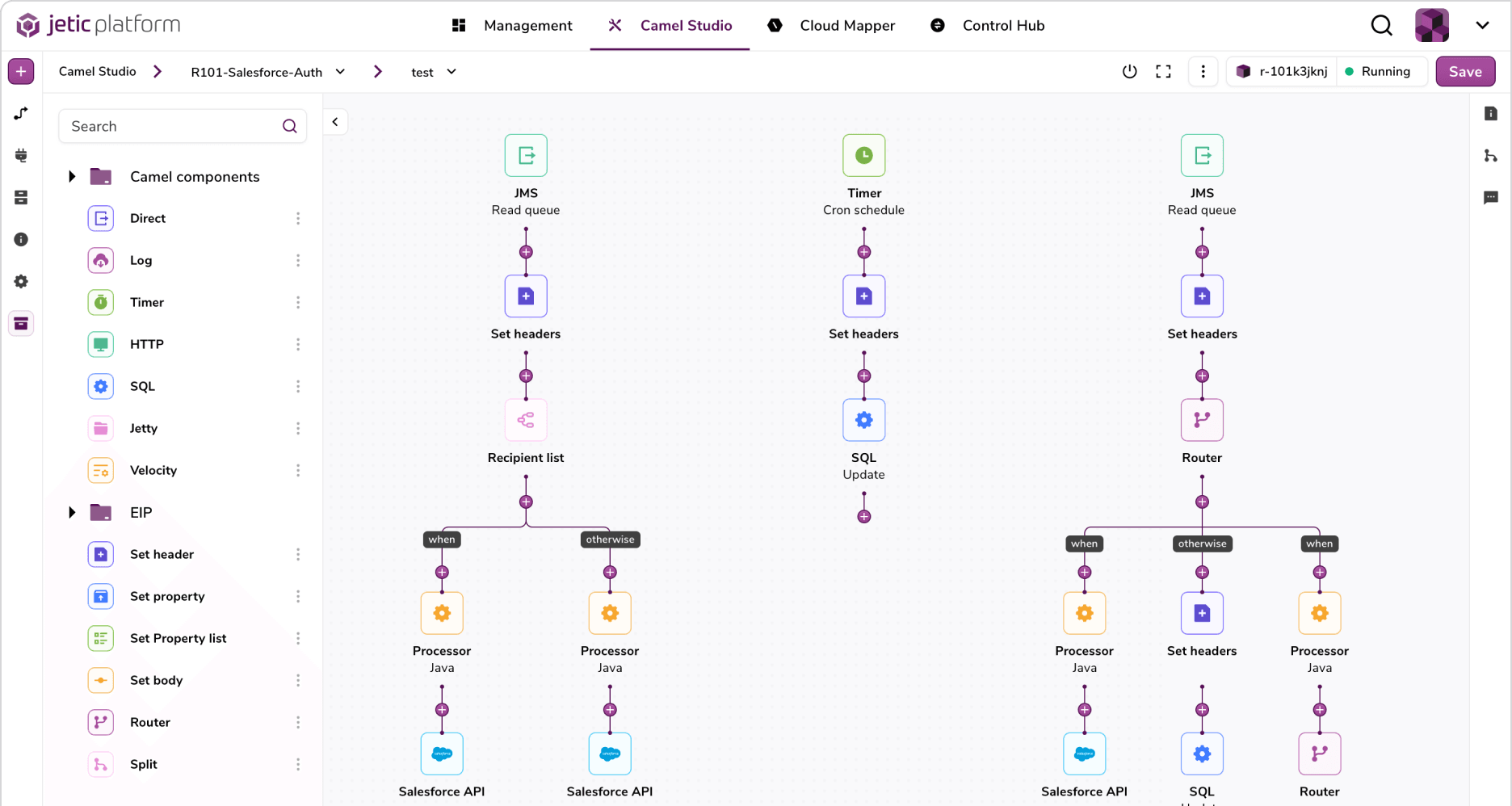Power off the running integration

pyautogui.click(x=1129, y=71)
